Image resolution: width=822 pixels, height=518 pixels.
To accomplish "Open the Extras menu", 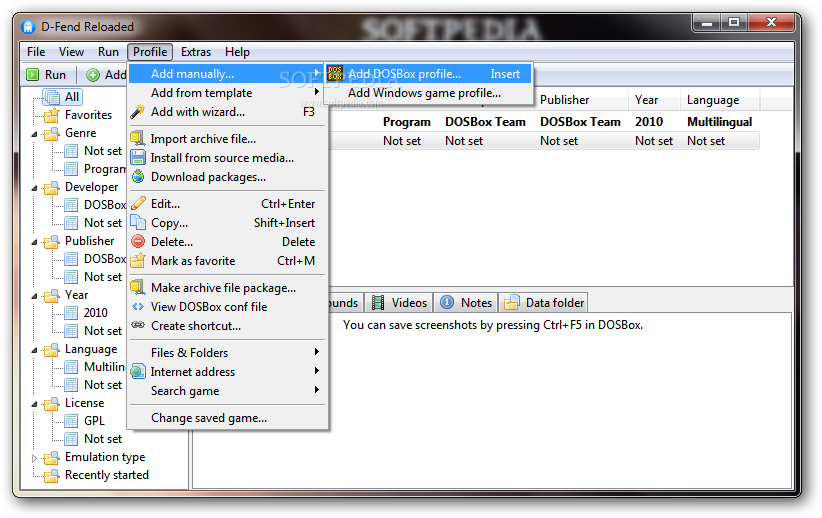I will [196, 52].
